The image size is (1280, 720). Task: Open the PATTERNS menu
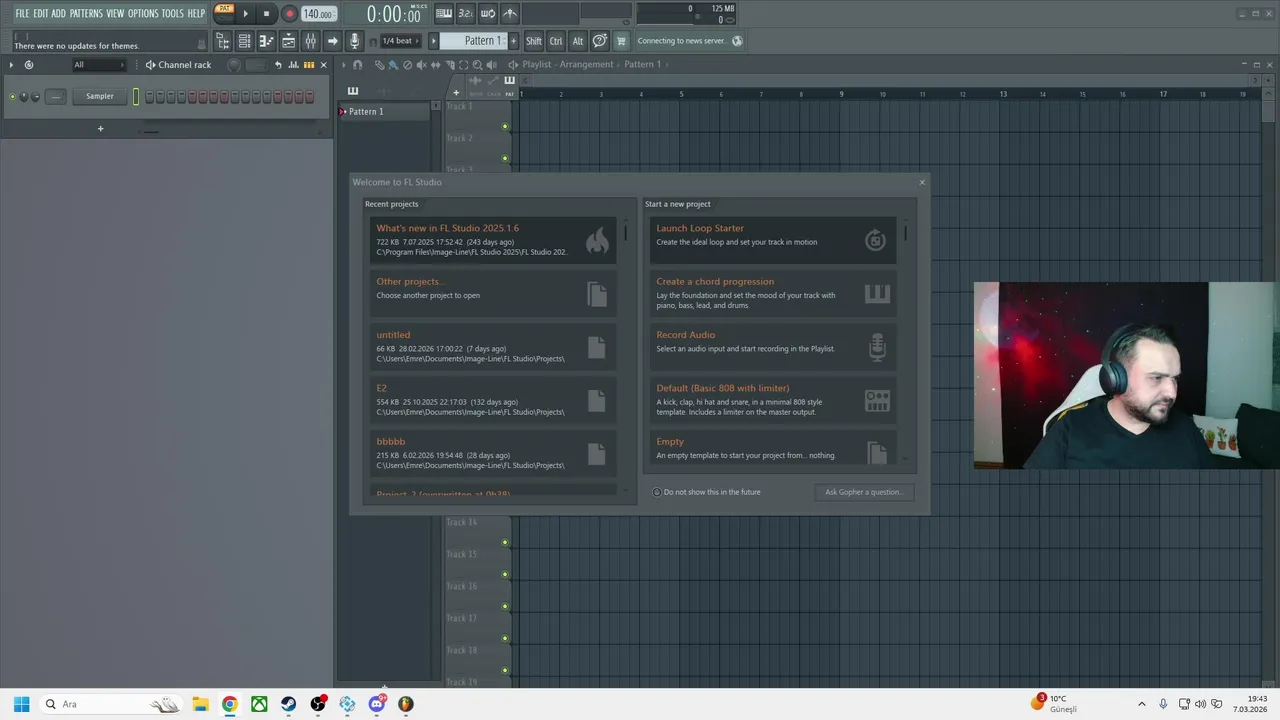pyautogui.click(x=85, y=13)
